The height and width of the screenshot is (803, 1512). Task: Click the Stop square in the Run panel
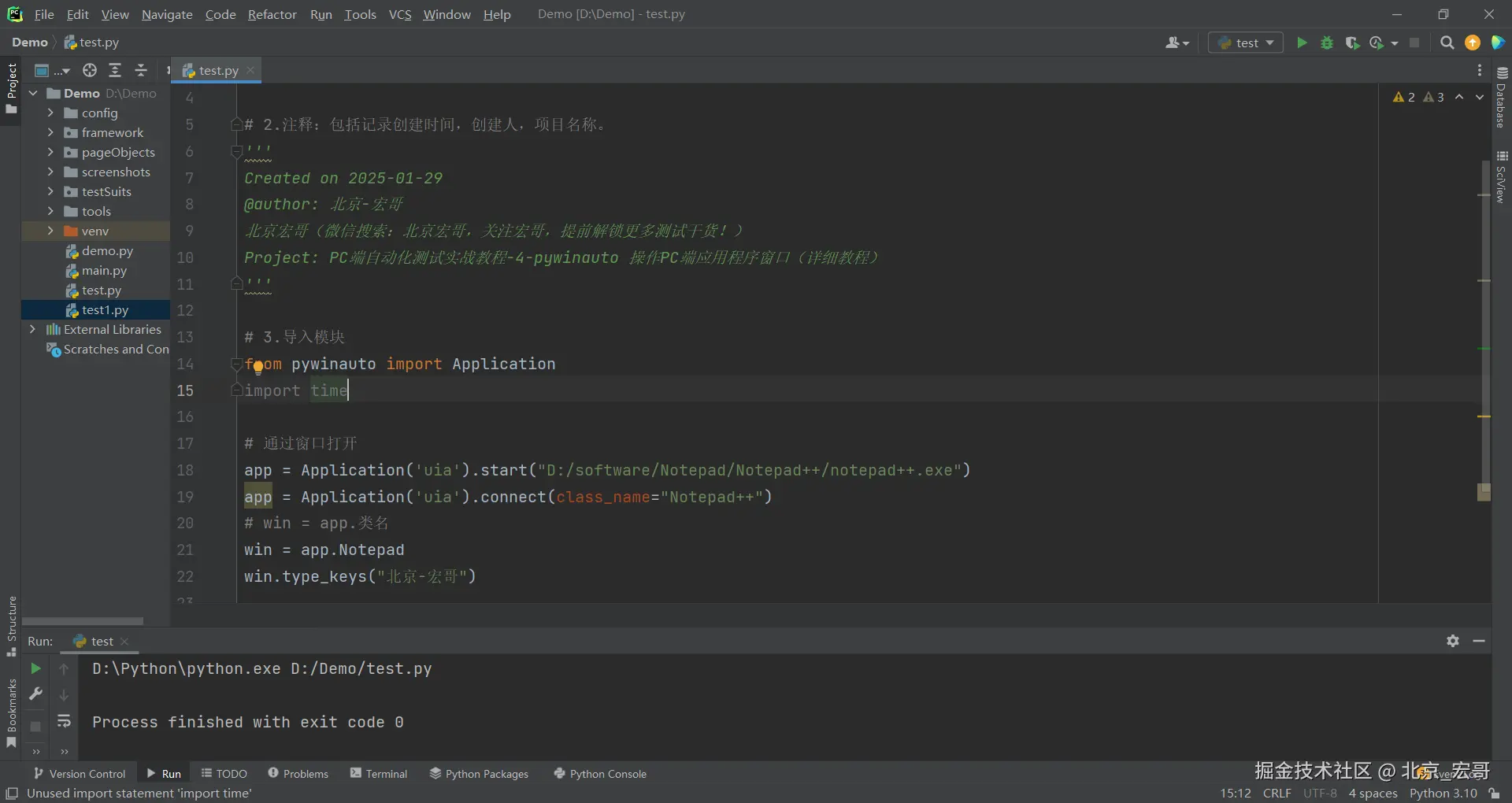(35, 727)
